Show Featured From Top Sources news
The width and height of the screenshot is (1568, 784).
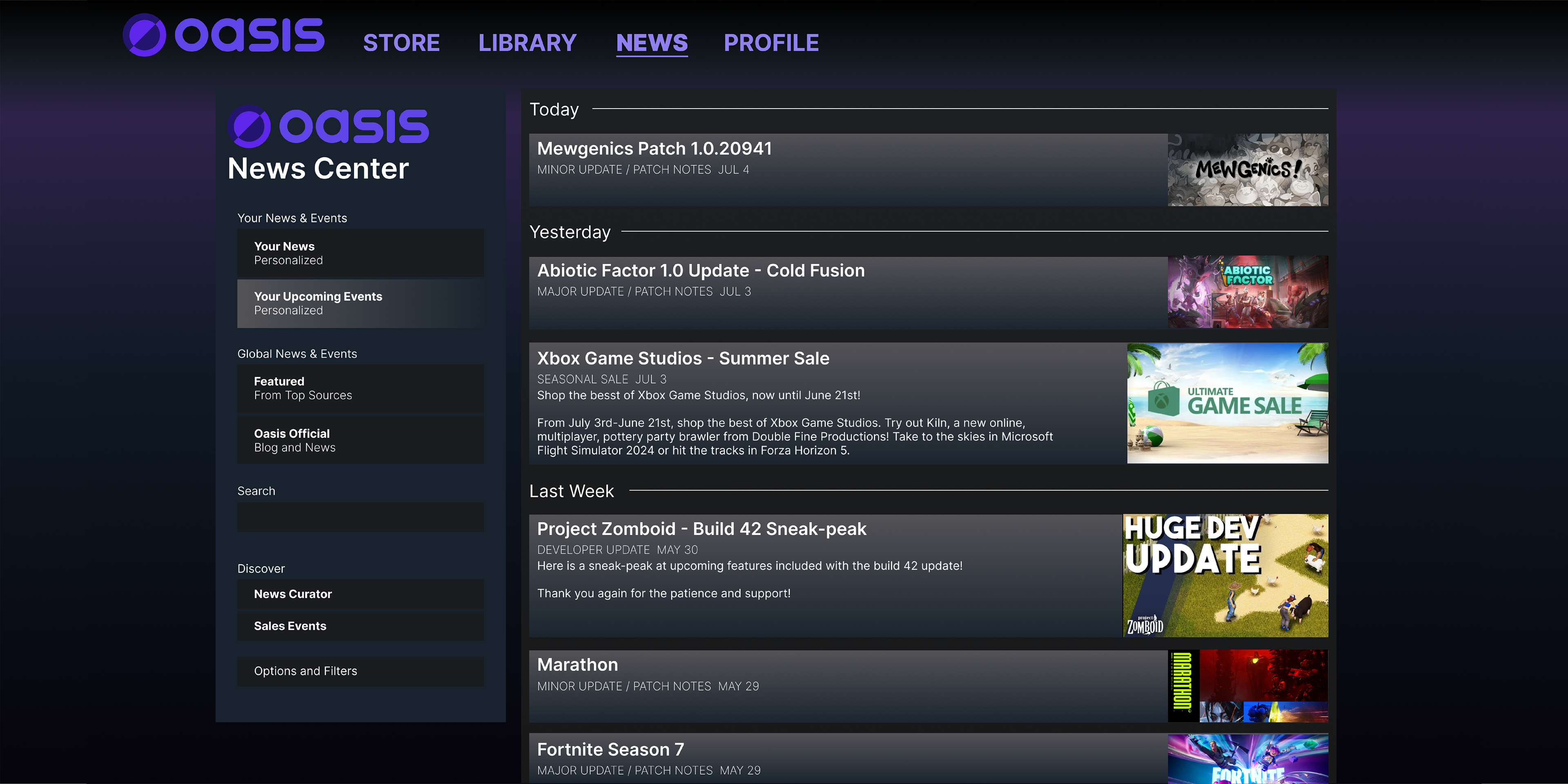click(360, 388)
